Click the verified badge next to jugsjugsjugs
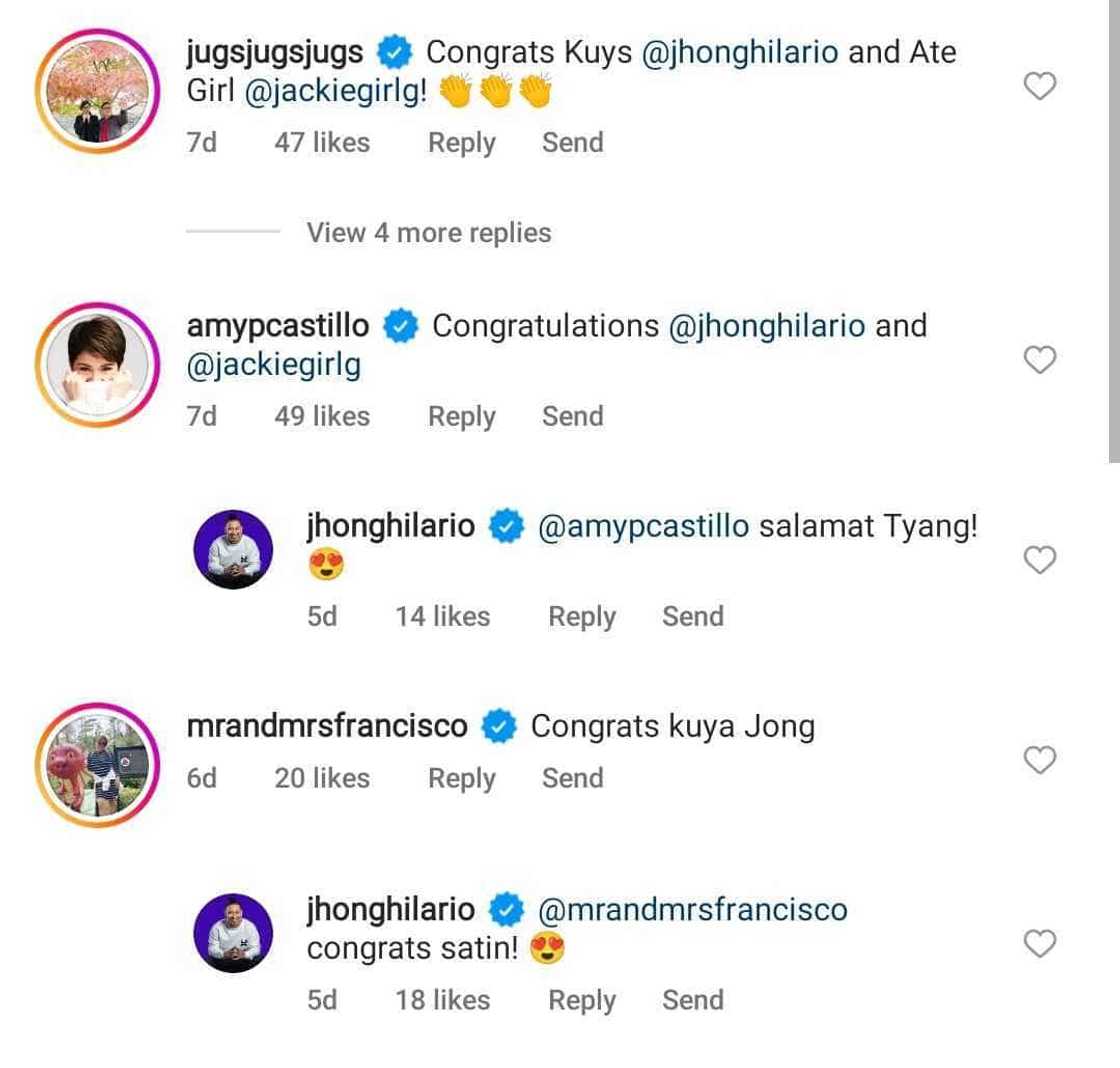The height and width of the screenshot is (1068, 1120). coord(396,51)
